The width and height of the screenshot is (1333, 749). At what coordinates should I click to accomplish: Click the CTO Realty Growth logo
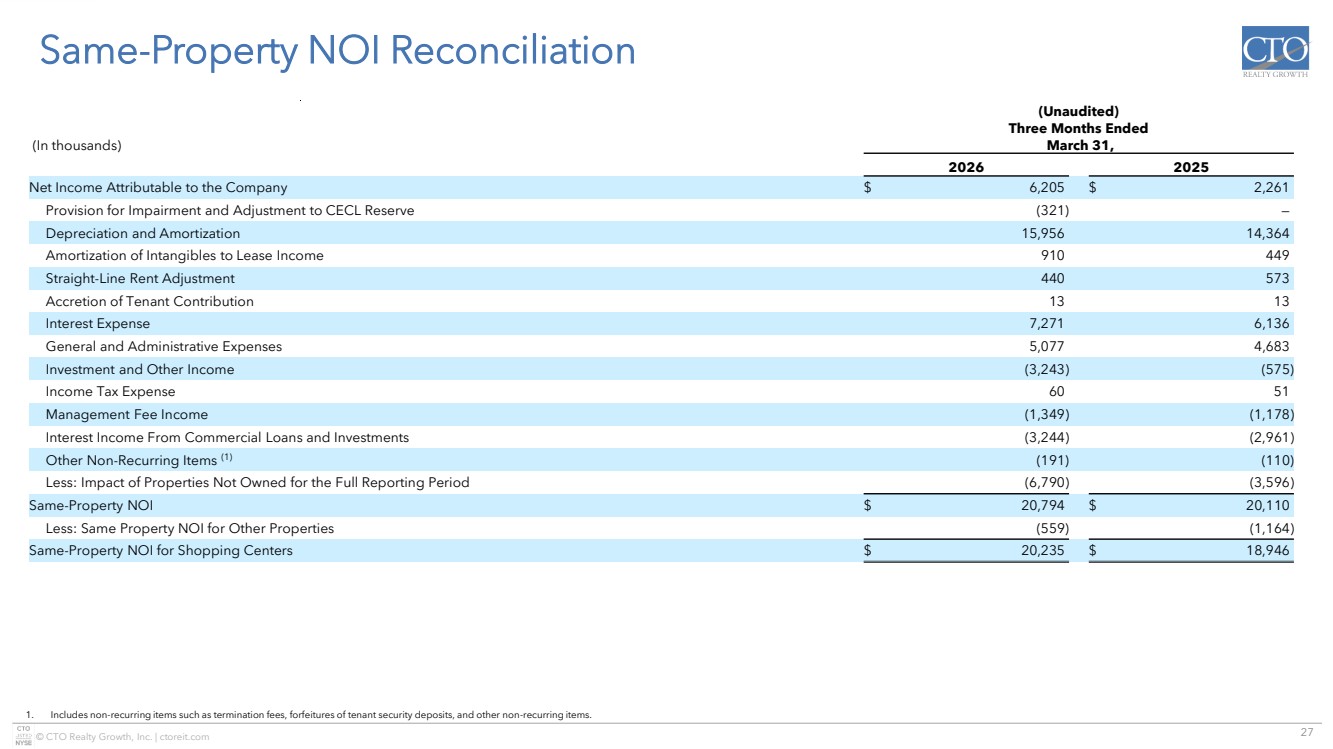coord(1274,56)
